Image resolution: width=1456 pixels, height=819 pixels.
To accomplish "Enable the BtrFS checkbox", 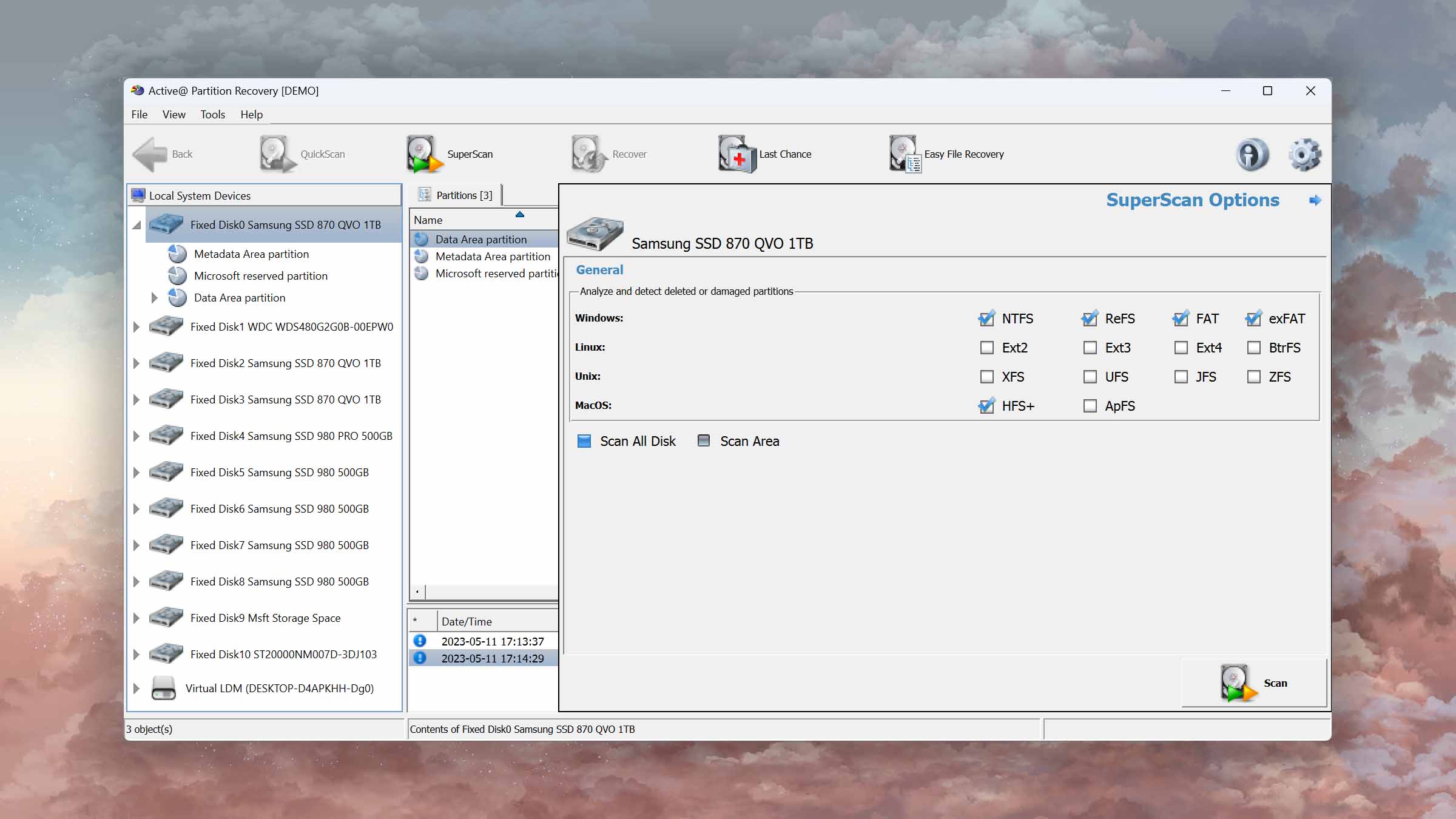I will tap(1254, 348).
